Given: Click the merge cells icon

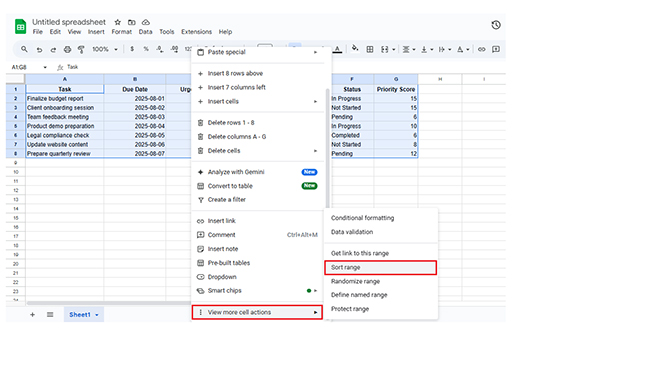Looking at the screenshot, I should pos(384,49).
